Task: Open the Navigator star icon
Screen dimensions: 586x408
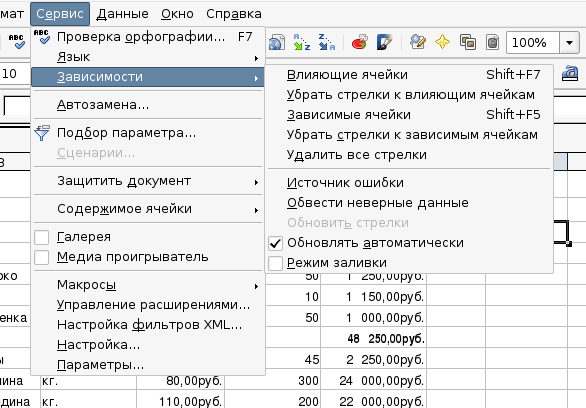Action: tap(442, 42)
